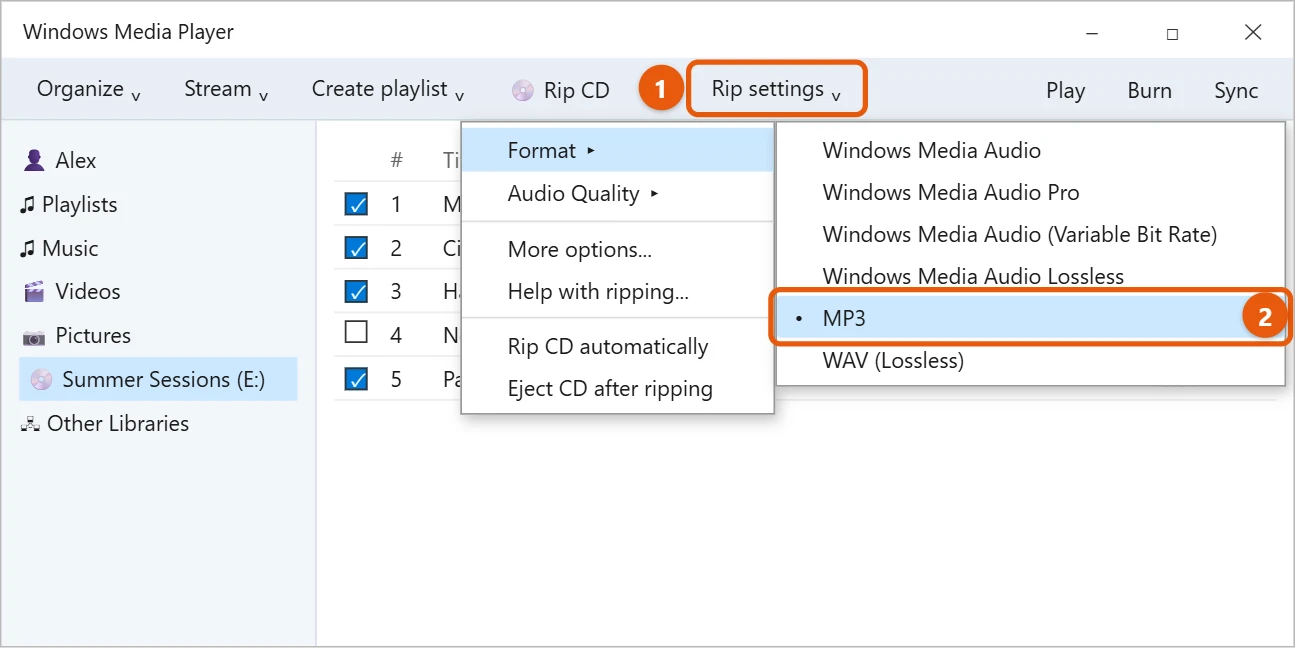1295x648 pixels.
Task: Select WAV (Lossless) format
Action: 1030,360
